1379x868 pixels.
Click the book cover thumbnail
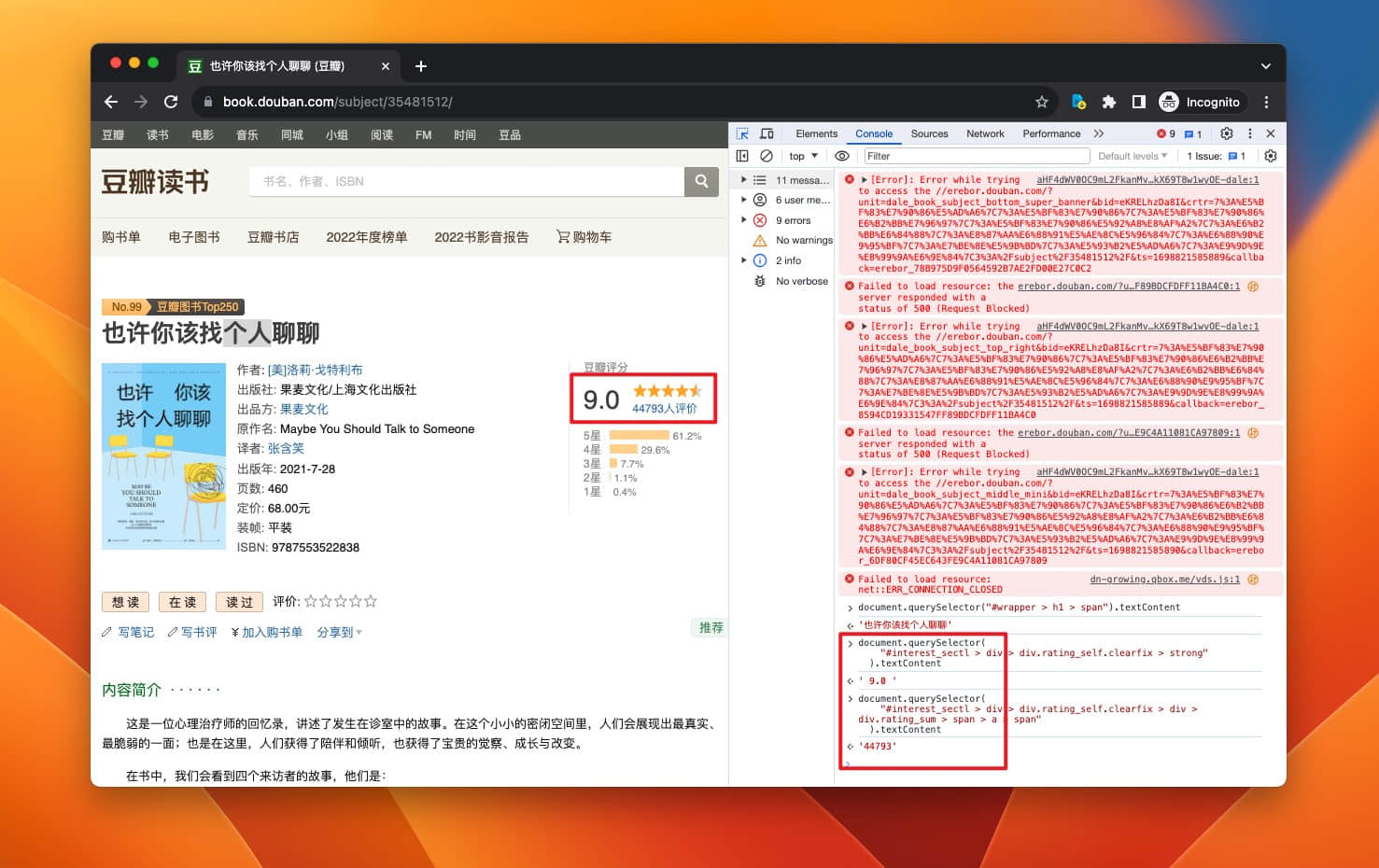[163, 455]
